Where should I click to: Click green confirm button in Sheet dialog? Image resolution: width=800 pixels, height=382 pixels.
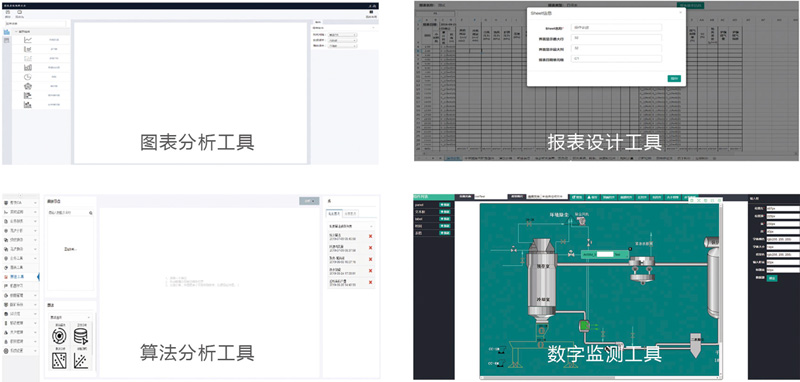pyautogui.click(x=674, y=79)
